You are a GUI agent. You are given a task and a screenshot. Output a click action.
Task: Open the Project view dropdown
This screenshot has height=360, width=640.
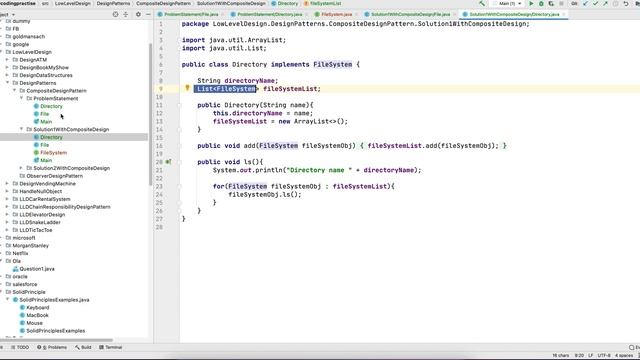[7, 14]
